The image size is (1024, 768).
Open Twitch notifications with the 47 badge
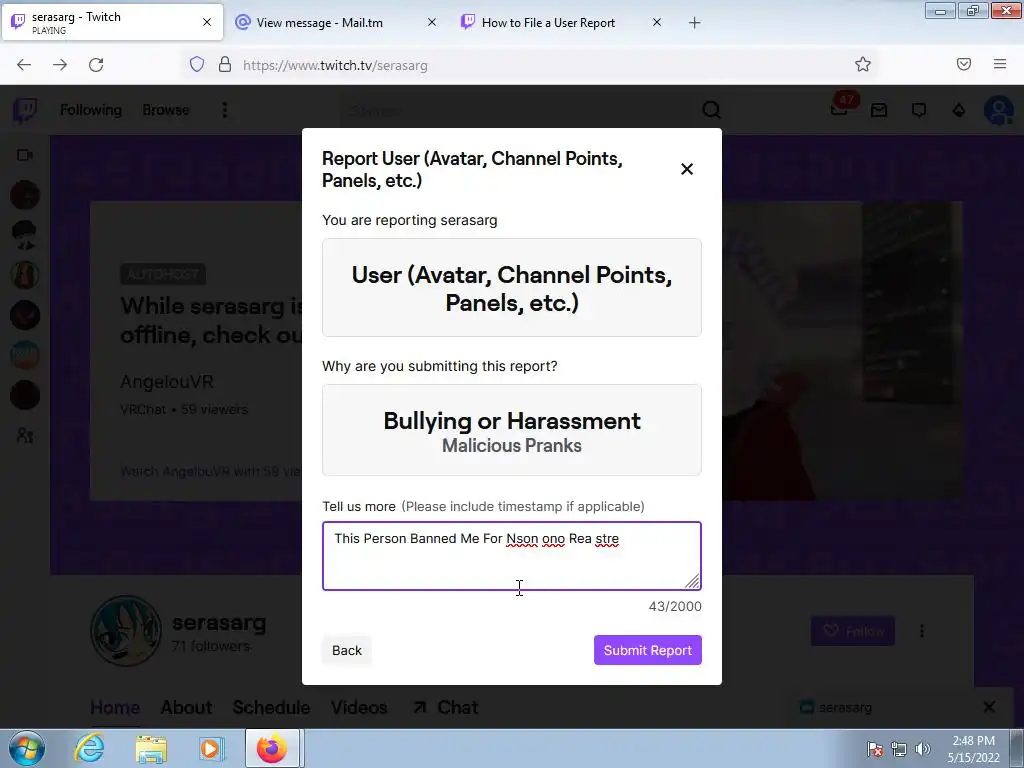[x=840, y=108]
